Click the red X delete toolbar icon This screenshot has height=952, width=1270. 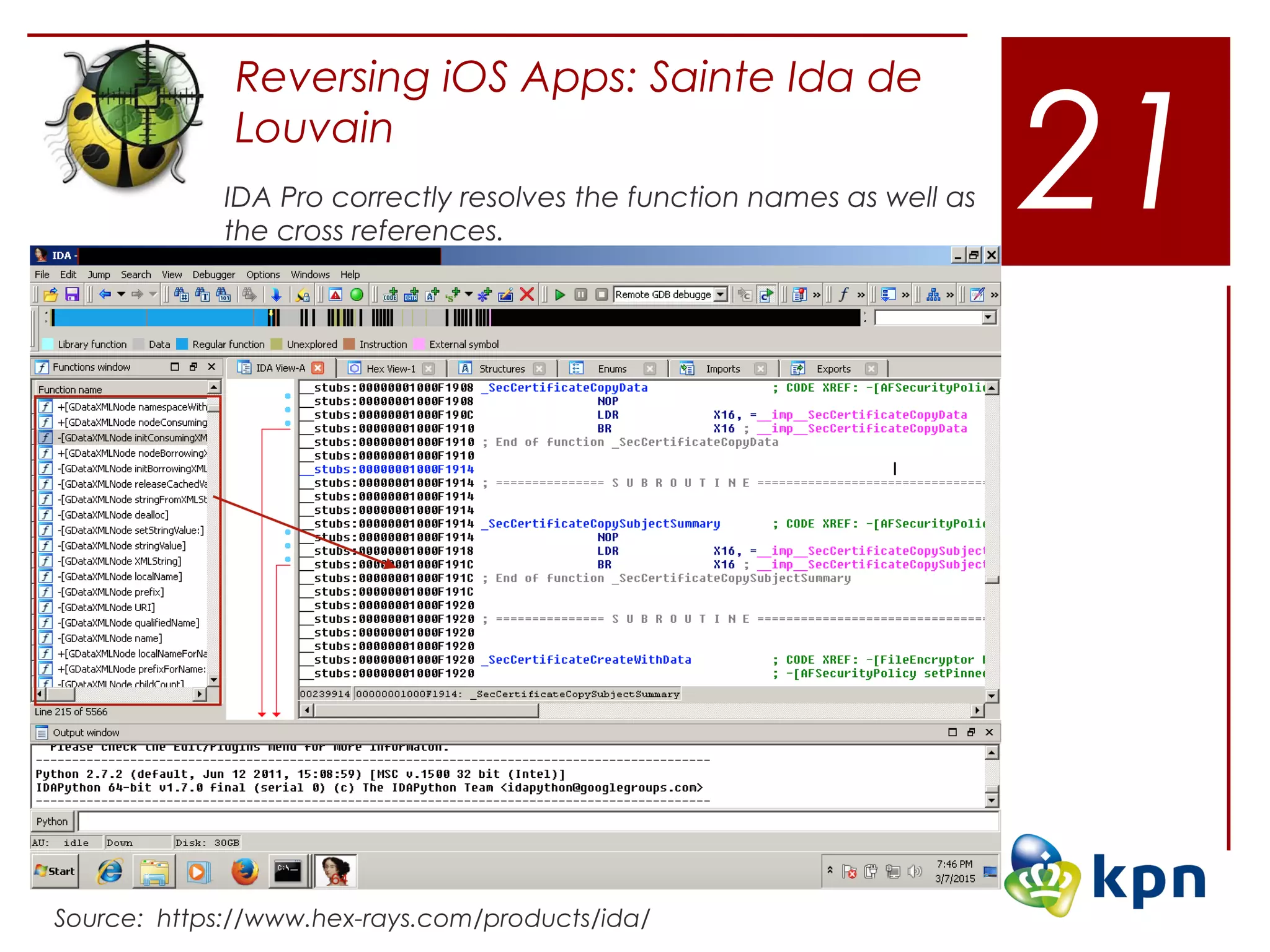coord(527,295)
